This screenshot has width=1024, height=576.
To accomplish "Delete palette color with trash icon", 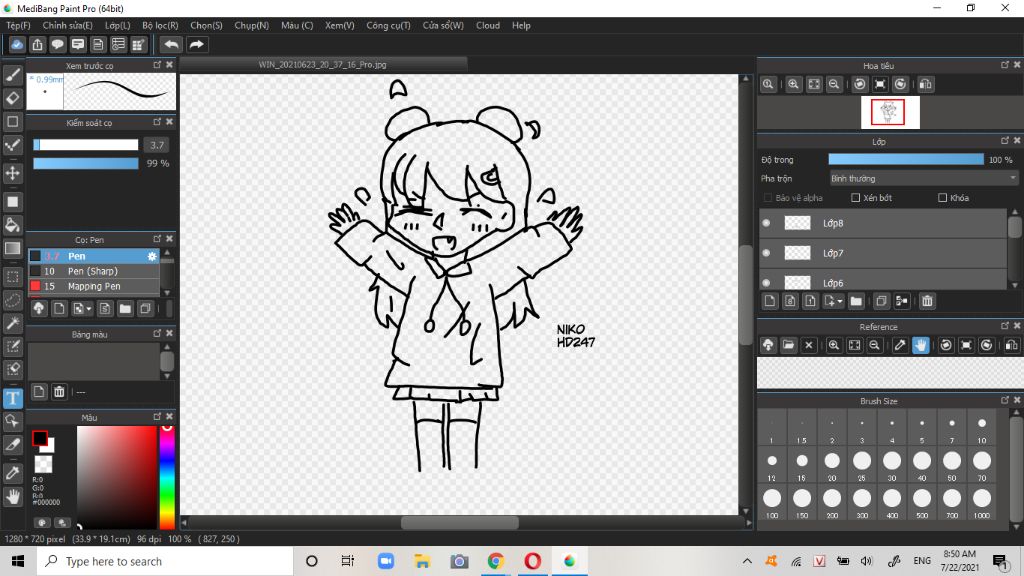I will (x=59, y=392).
